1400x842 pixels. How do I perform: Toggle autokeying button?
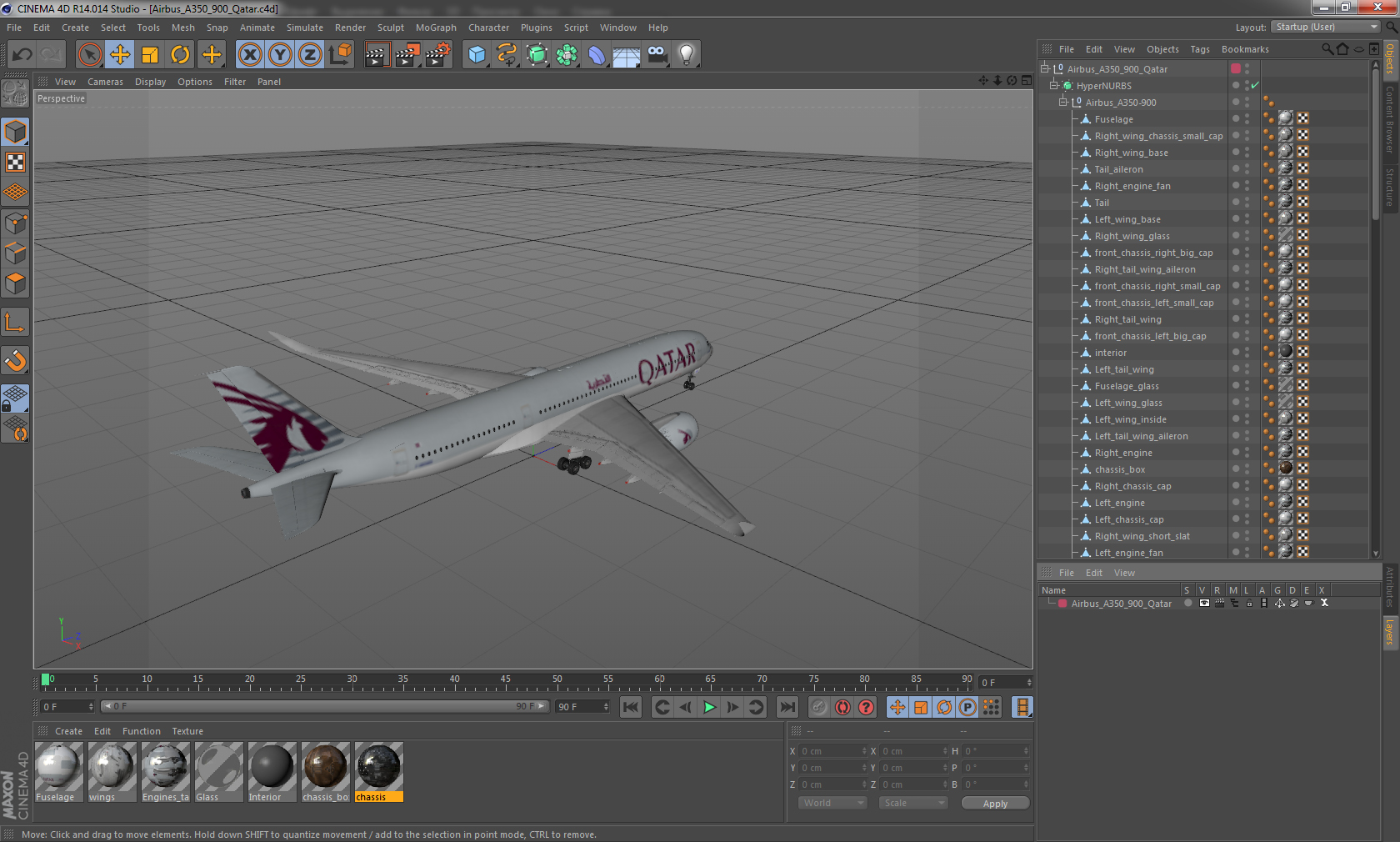[843, 707]
